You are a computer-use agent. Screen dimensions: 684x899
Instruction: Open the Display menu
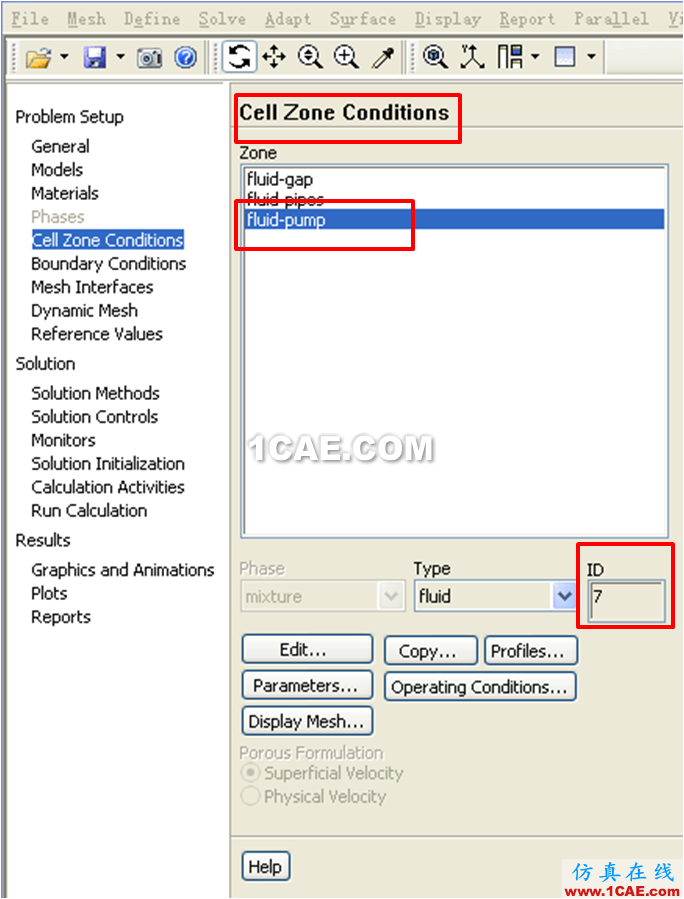coord(448,19)
